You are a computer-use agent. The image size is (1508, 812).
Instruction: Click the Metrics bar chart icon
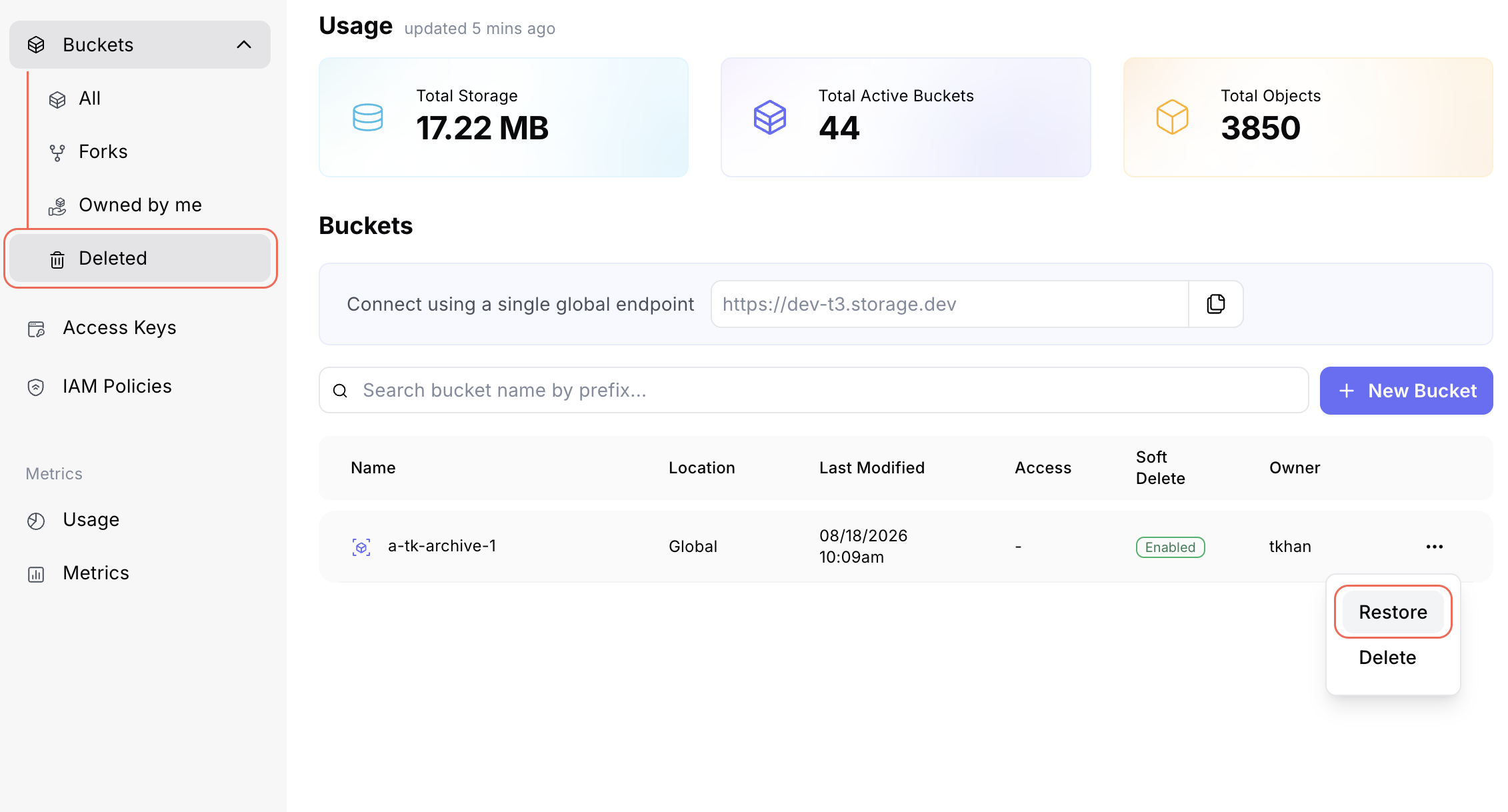click(x=36, y=574)
